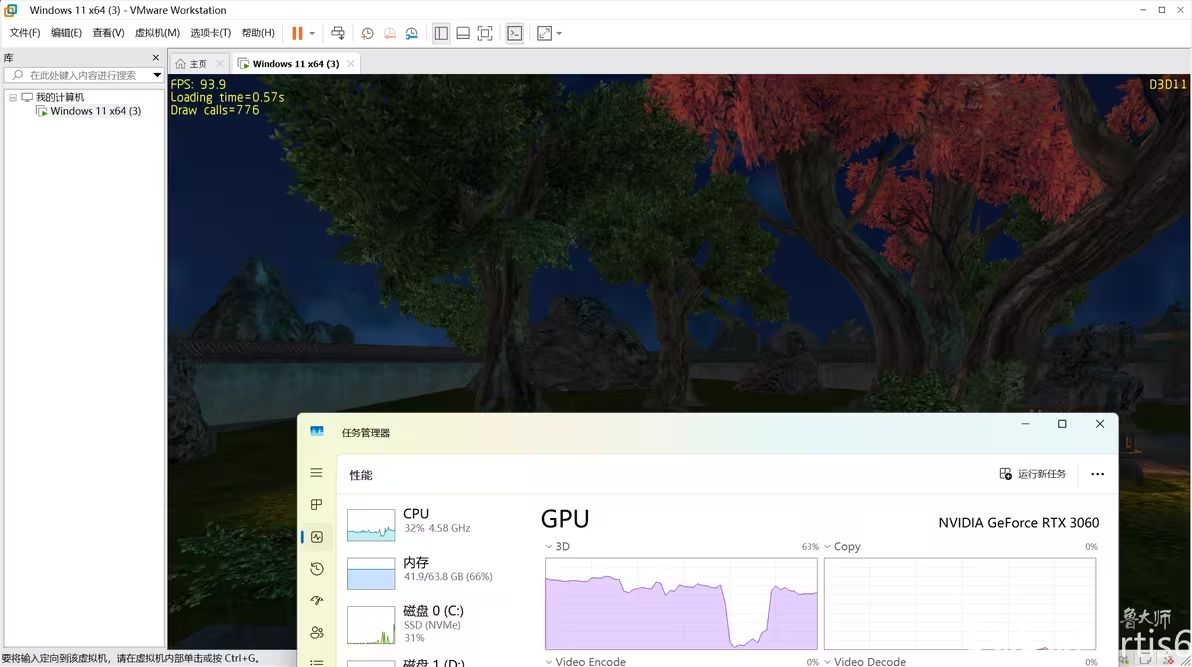The image size is (1192, 667).
Task: Open the snapshot manager with the wrench clock
Action: [411, 33]
